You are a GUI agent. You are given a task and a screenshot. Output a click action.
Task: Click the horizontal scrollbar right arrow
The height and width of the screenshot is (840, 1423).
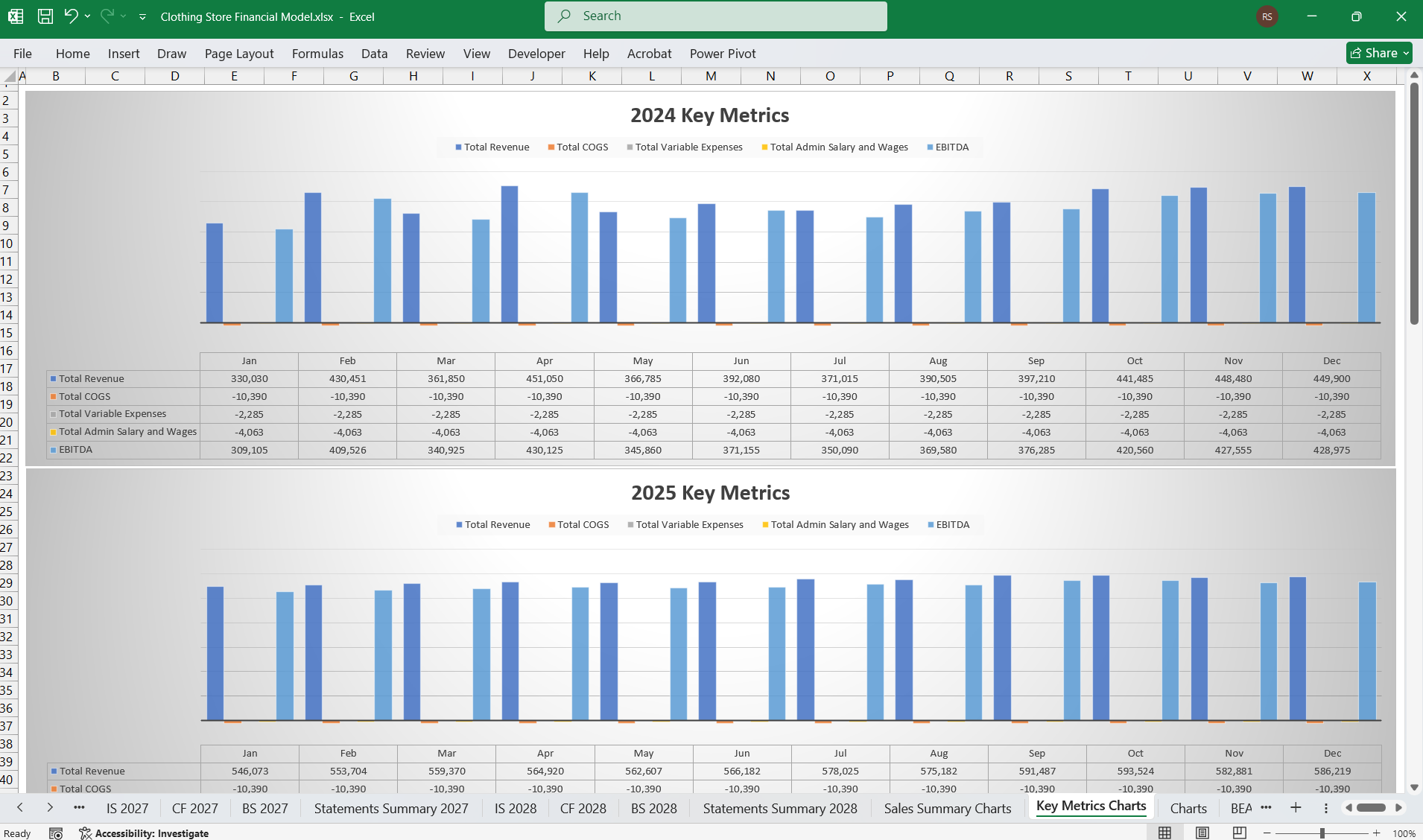click(1398, 808)
